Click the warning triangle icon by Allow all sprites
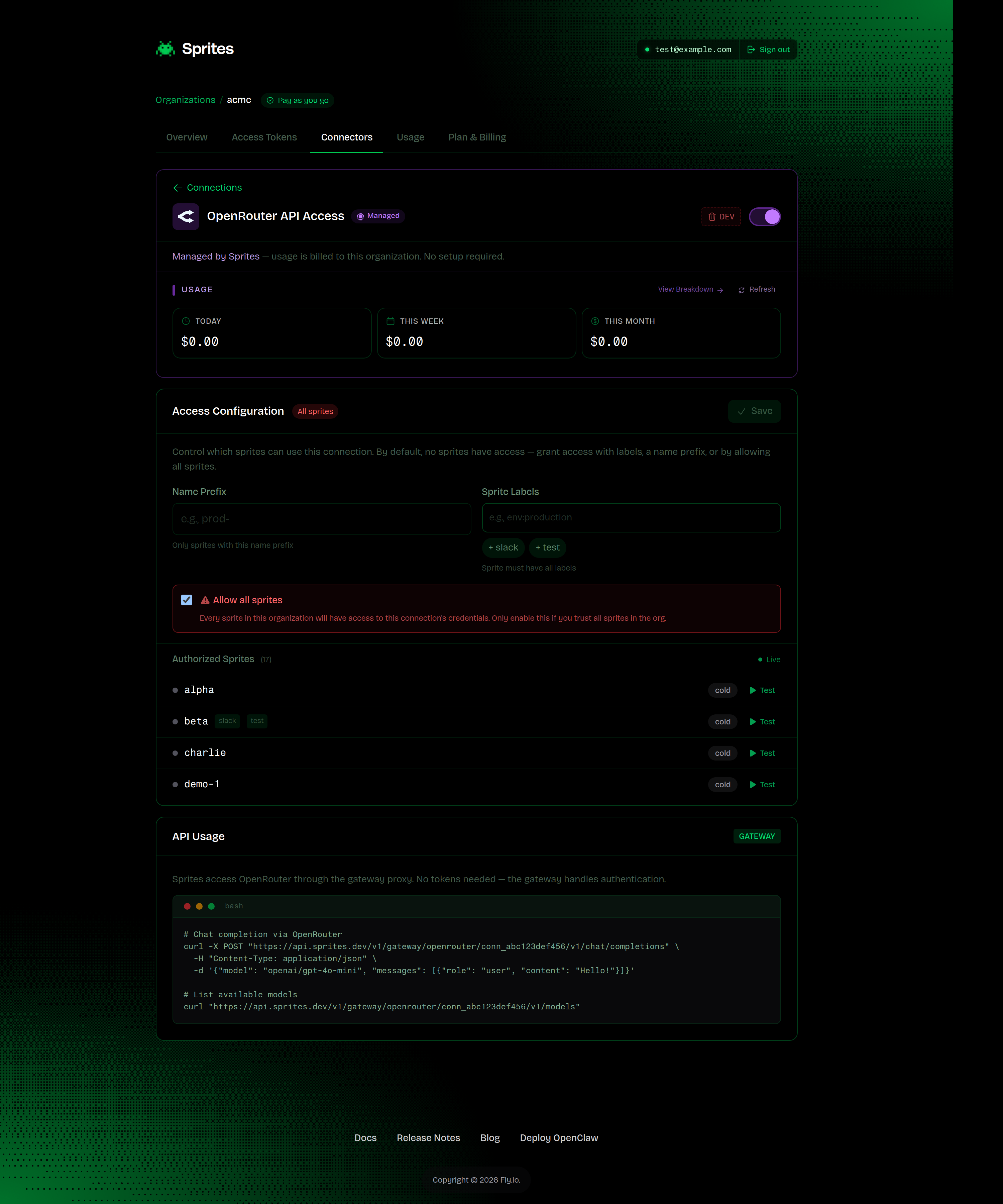This screenshot has width=1003, height=1204. (x=205, y=600)
